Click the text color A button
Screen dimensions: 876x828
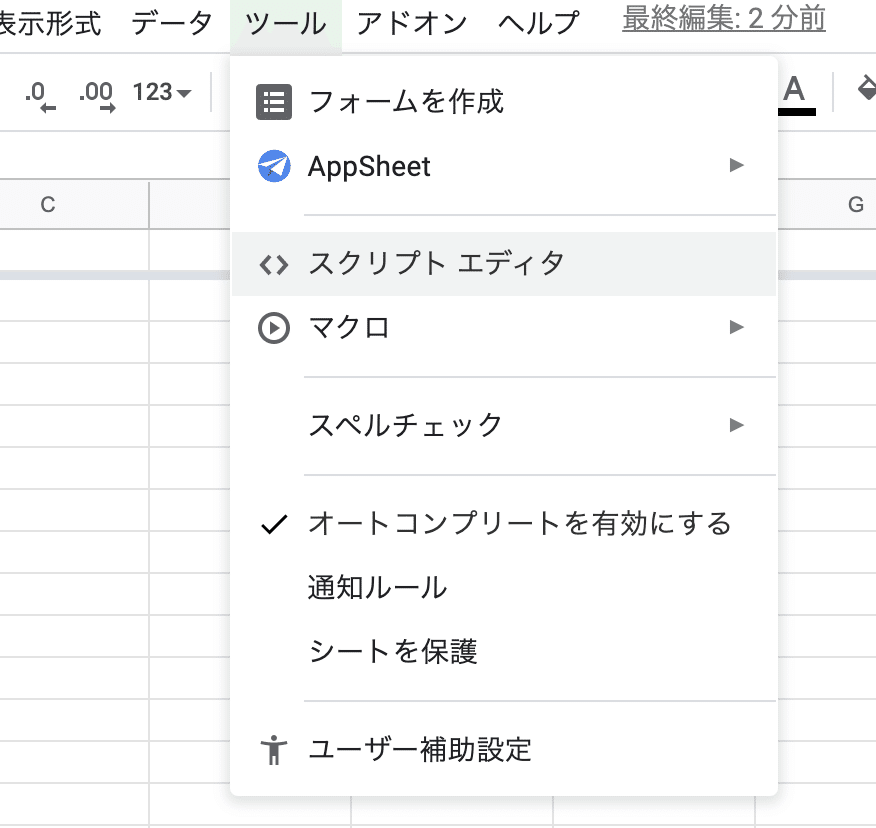(794, 92)
